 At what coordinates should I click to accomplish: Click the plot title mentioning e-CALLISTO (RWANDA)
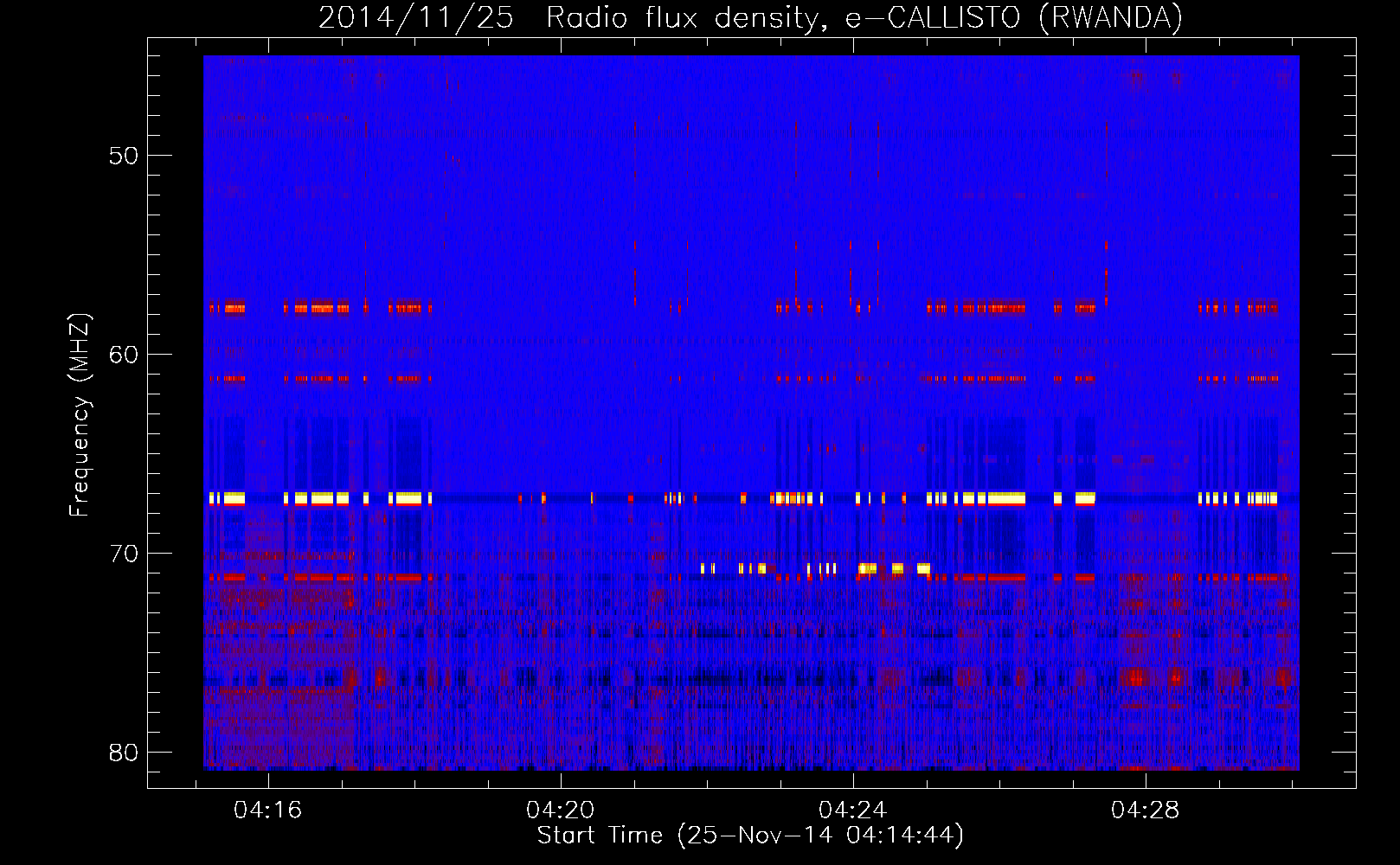(750, 17)
